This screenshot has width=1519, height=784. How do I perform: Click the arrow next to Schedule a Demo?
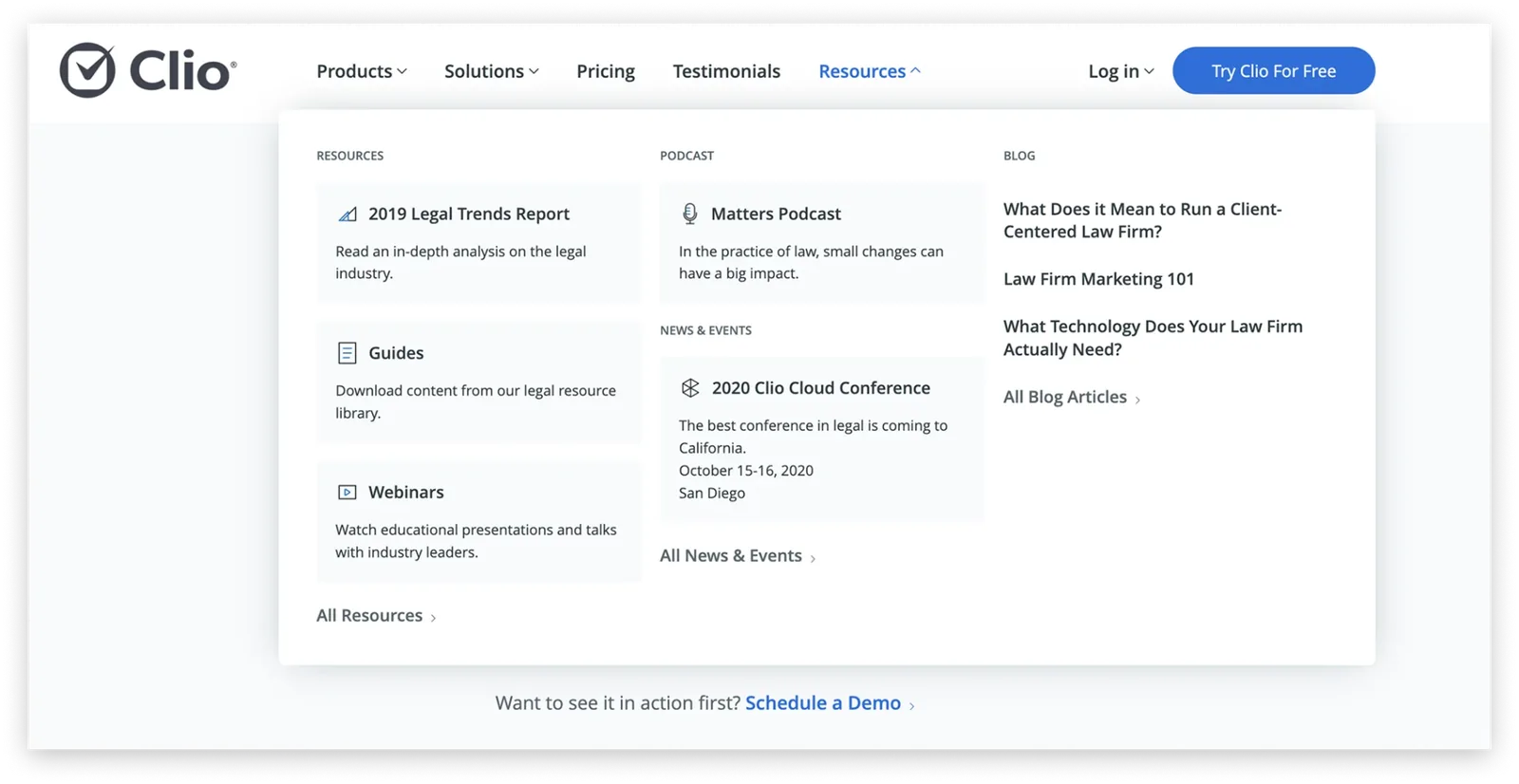pyautogui.click(x=911, y=705)
